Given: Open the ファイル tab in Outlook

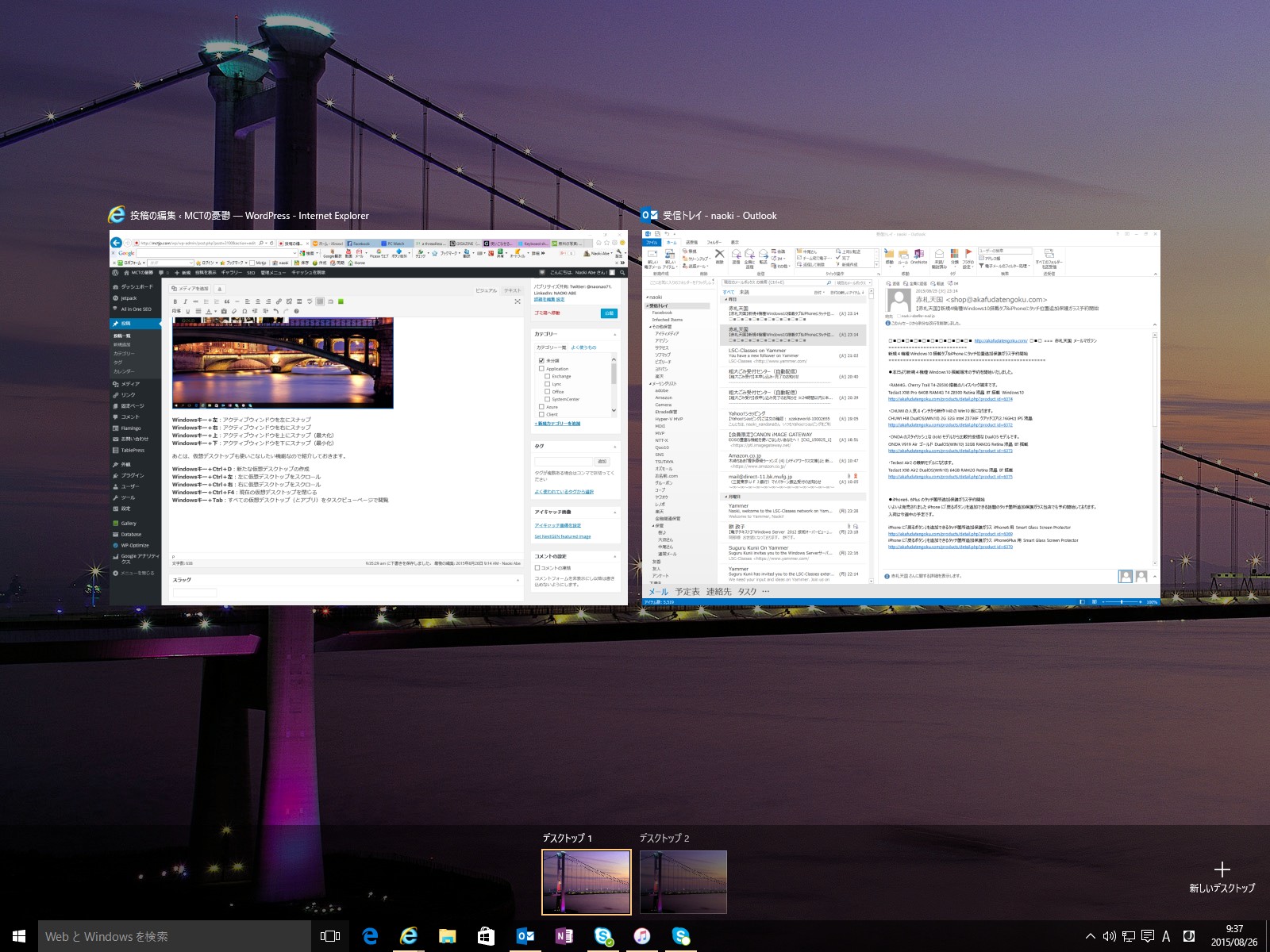Looking at the screenshot, I should pos(652,243).
